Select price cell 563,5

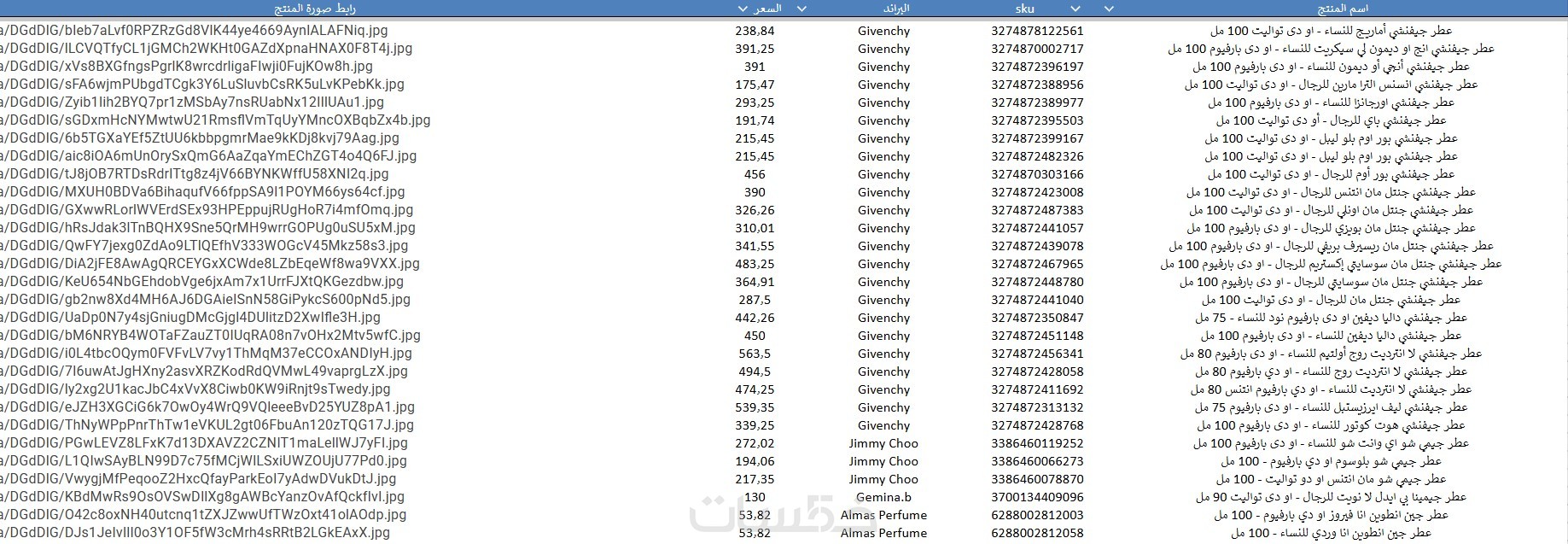coord(755,354)
